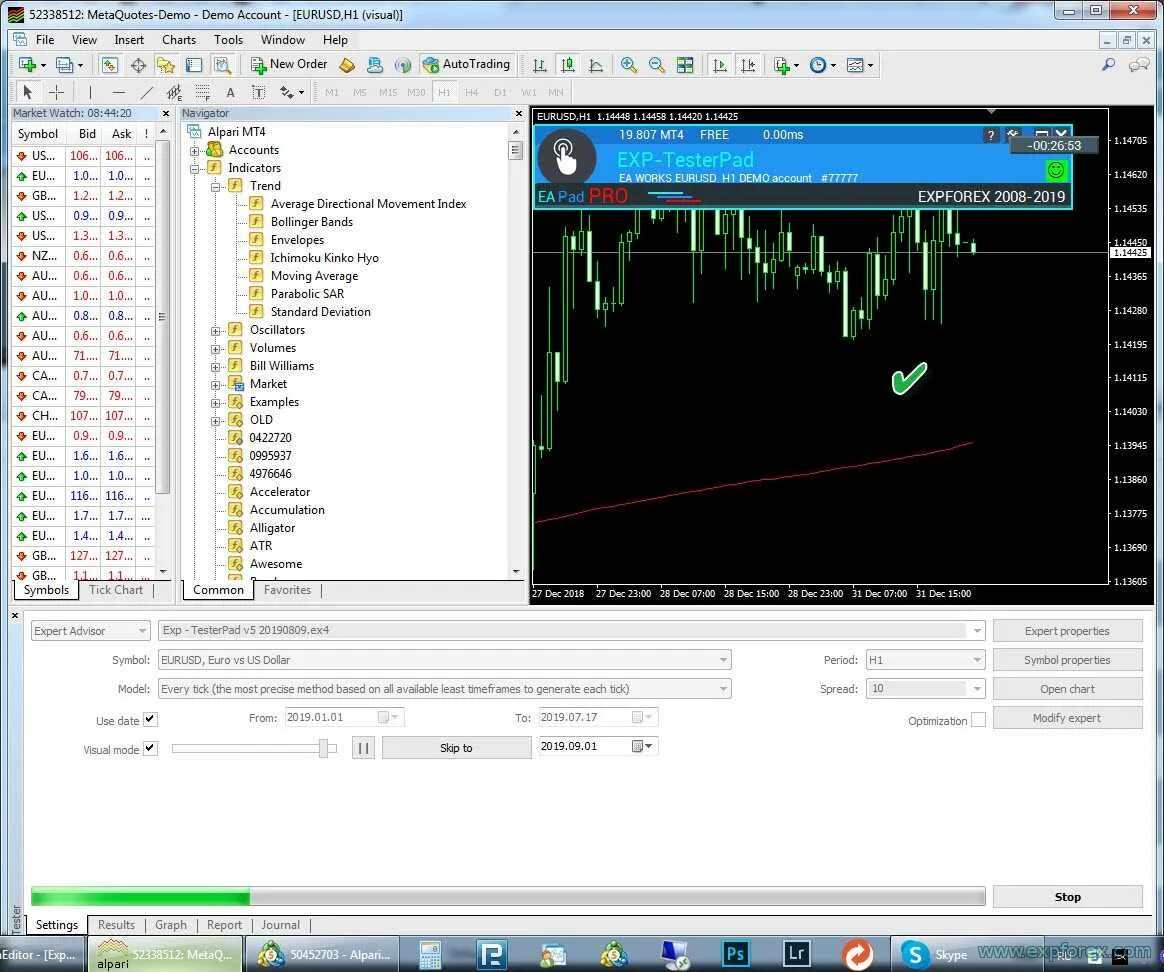Viewport: 1164px width, 972px height.
Task: Select the crosshair cursor tool
Action: click(56, 92)
